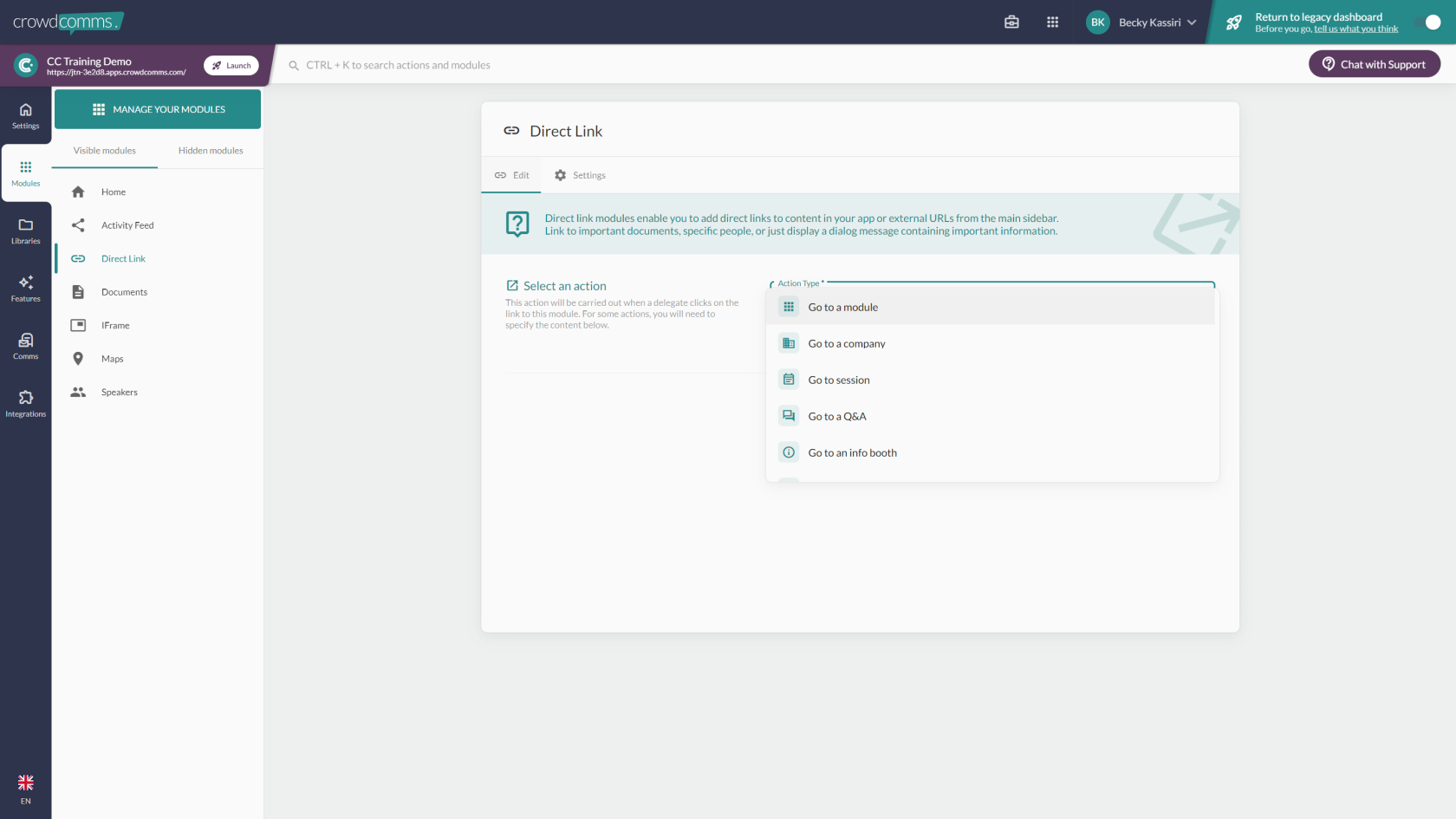Screen dimensions: 1456x819
Task: Click the 'tell us what you think' link
Action: [x=1355, y=29]
